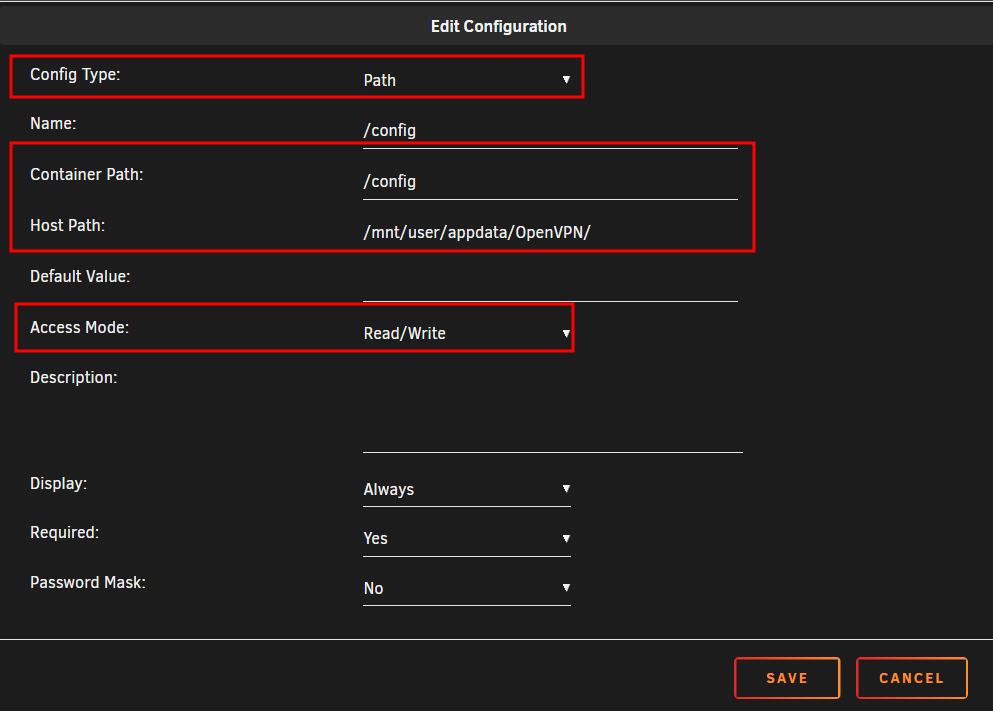Click the Edit Configuration title bar
Image resolution: width=993 pixels, height=711 pixels.
496,26
